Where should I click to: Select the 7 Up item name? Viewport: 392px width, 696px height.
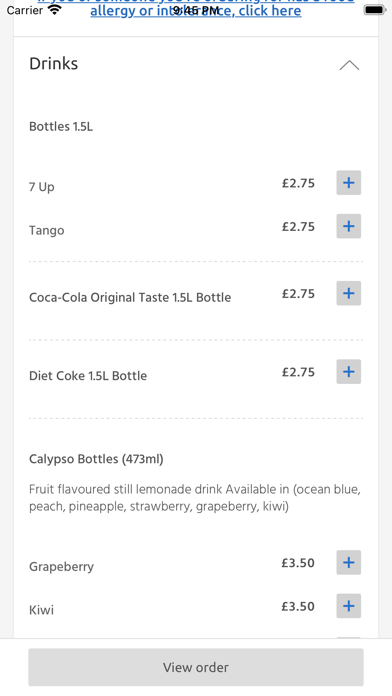click(42, 186)
